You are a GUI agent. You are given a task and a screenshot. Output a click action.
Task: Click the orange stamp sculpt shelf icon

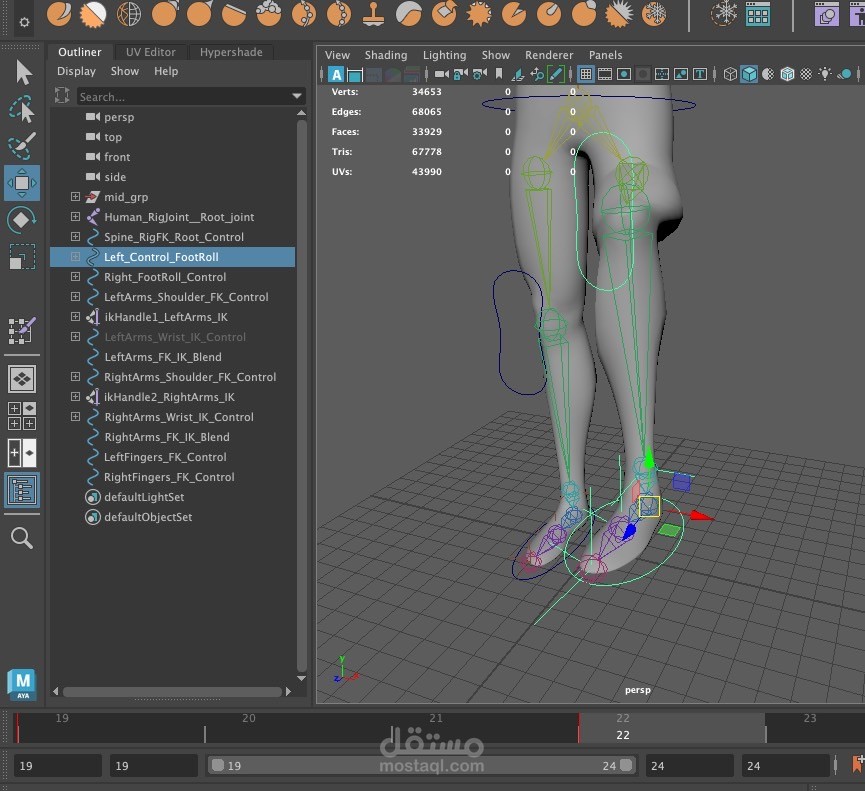(373, 14)
